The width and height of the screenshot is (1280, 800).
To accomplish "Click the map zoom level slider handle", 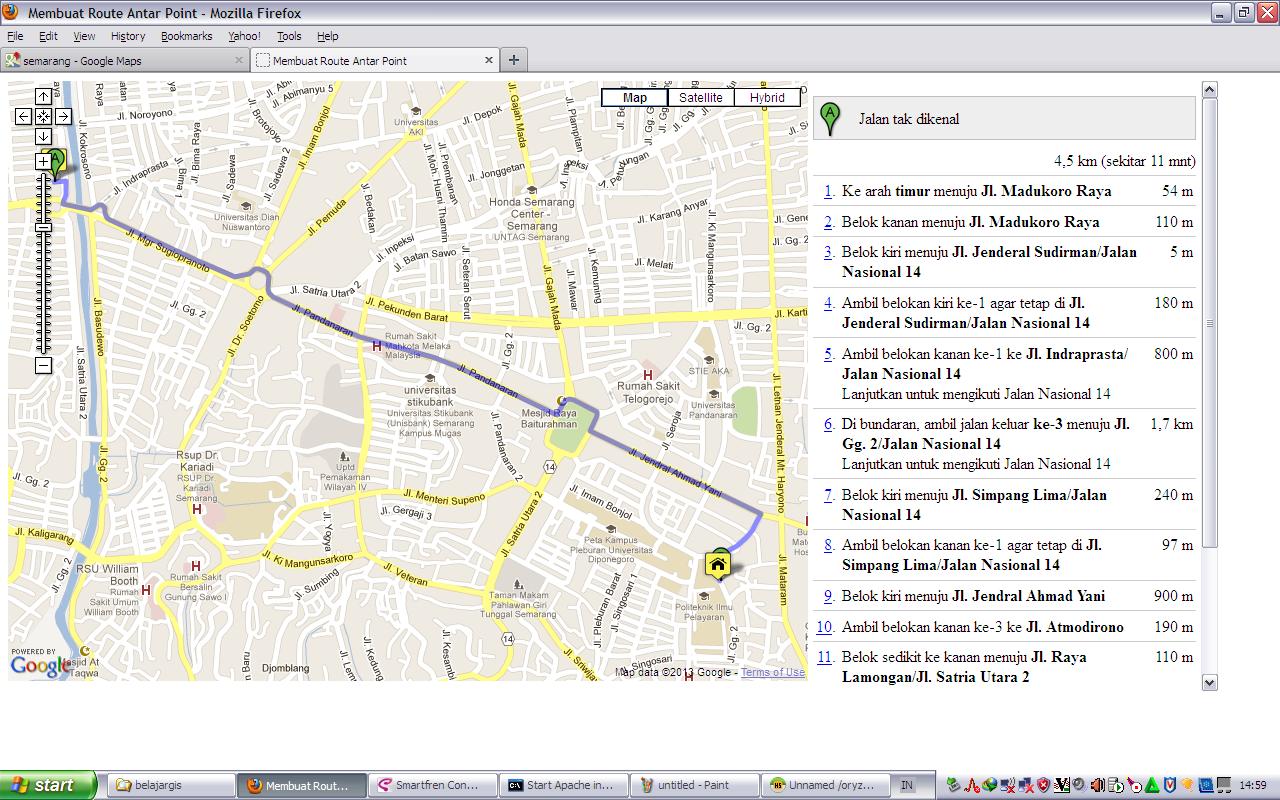I will pos(43,227).
